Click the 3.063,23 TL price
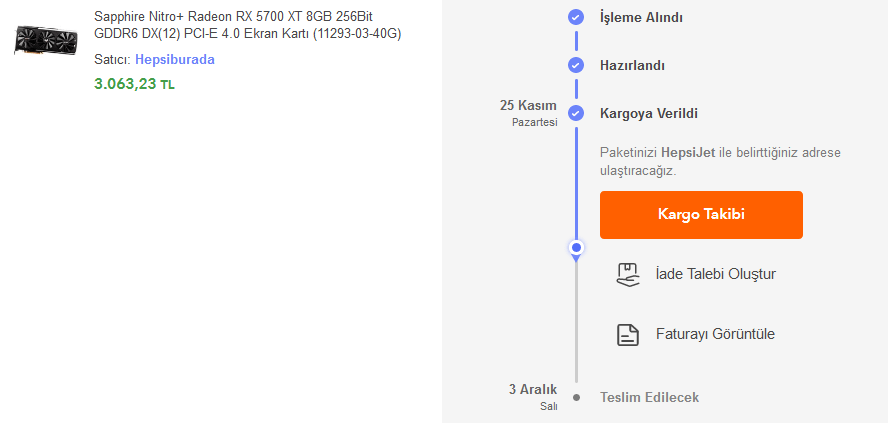This screenshot has height=423, width=888. 134,84
